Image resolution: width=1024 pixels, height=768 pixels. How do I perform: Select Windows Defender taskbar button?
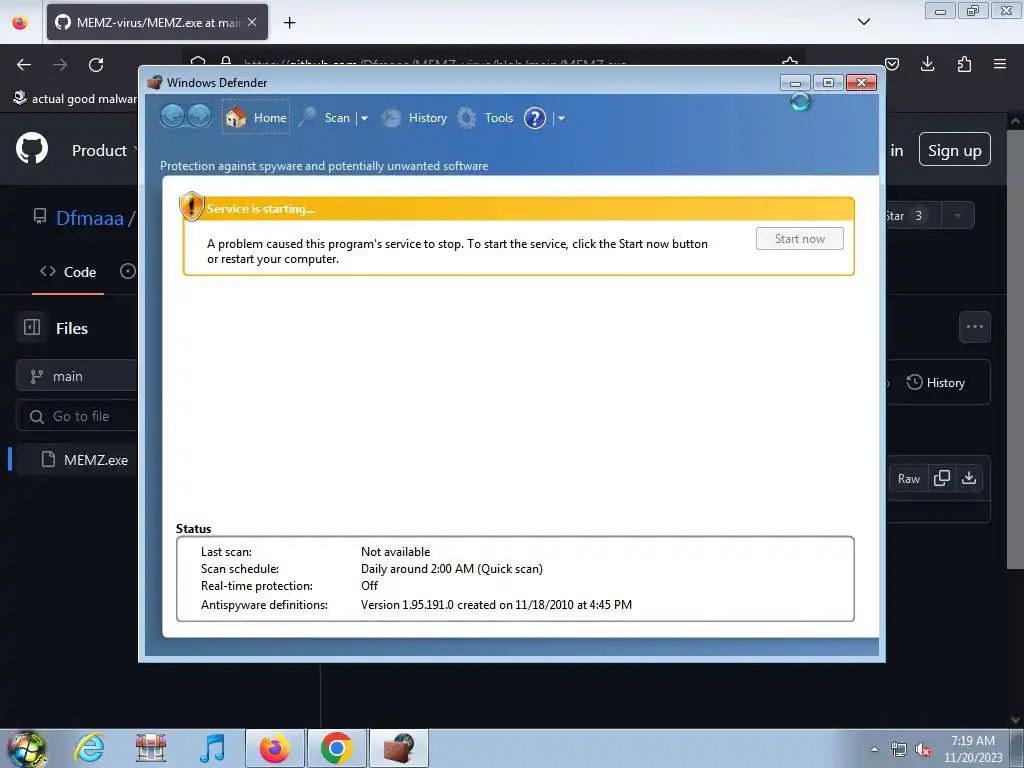tap(398, 748)
